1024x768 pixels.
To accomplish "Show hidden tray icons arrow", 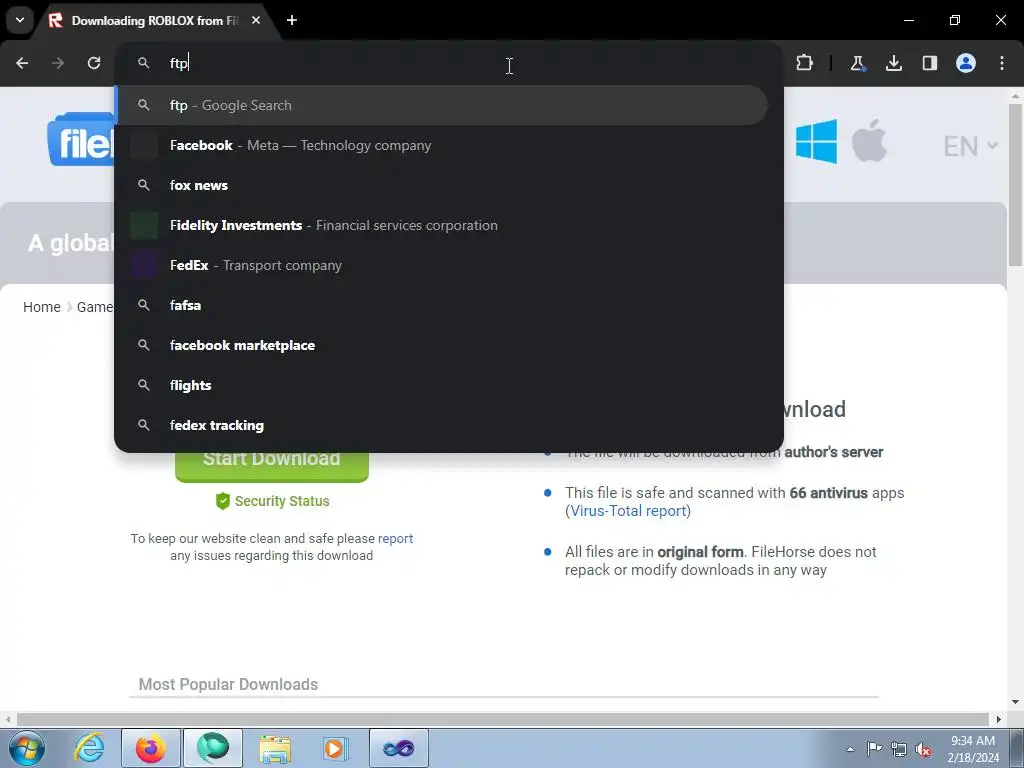I will (x=850, y=749).
